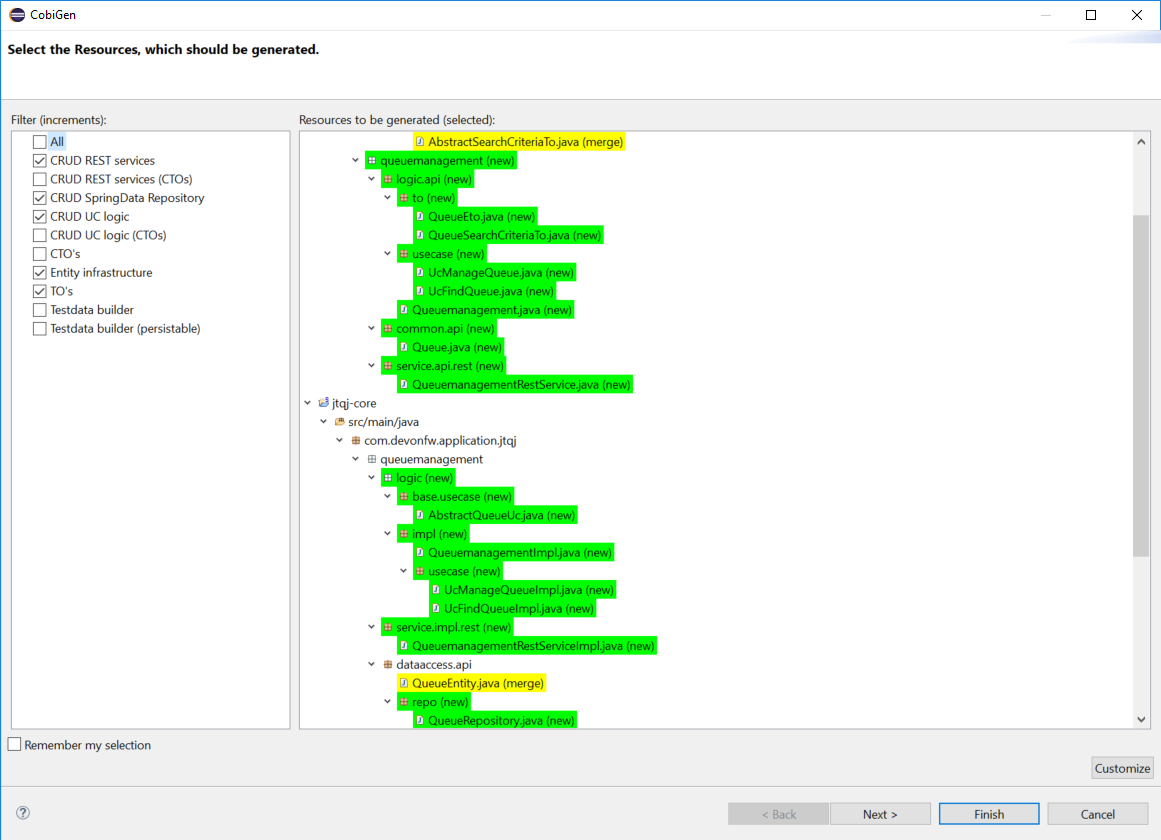Toggle Remember my selection checkbox

(14, 745)
